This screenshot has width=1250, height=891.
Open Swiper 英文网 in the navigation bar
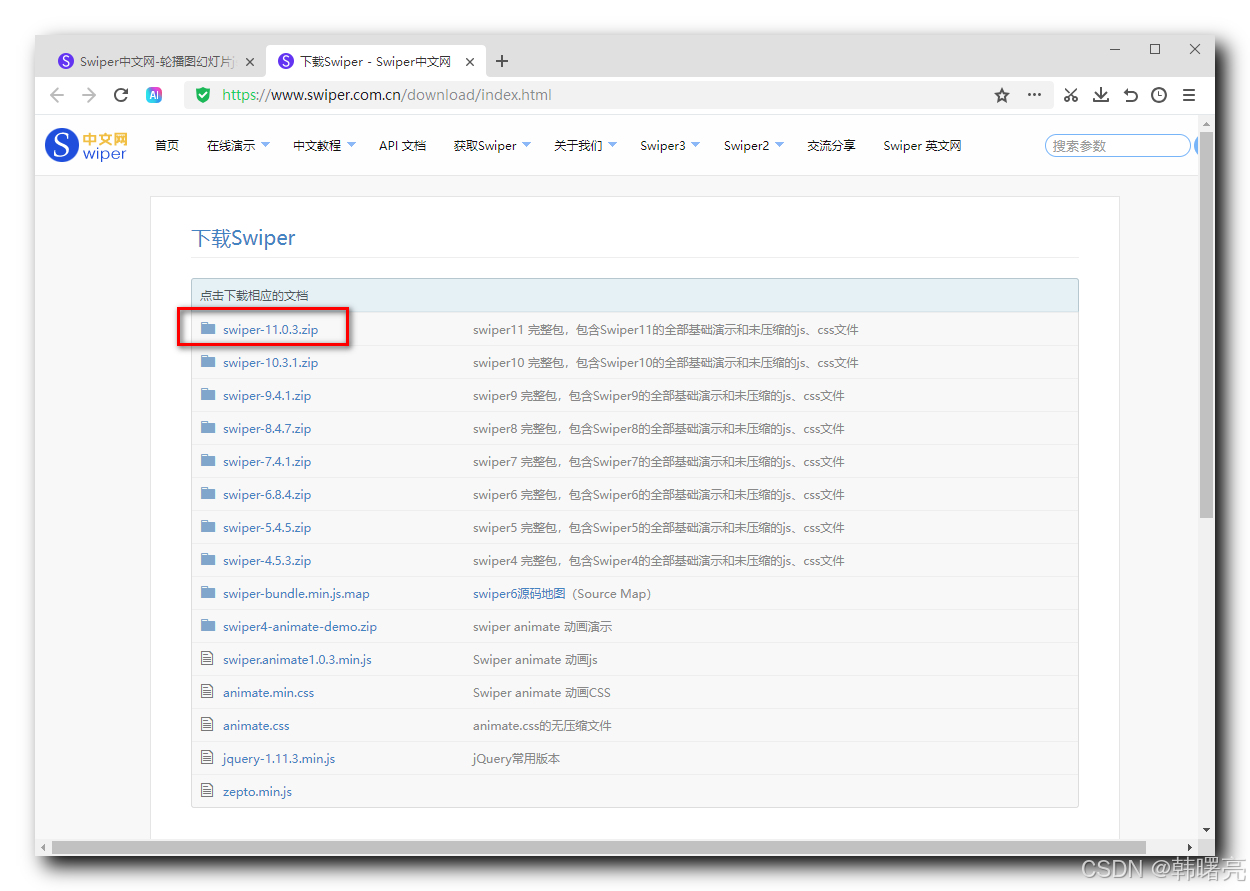coord(922,145)
